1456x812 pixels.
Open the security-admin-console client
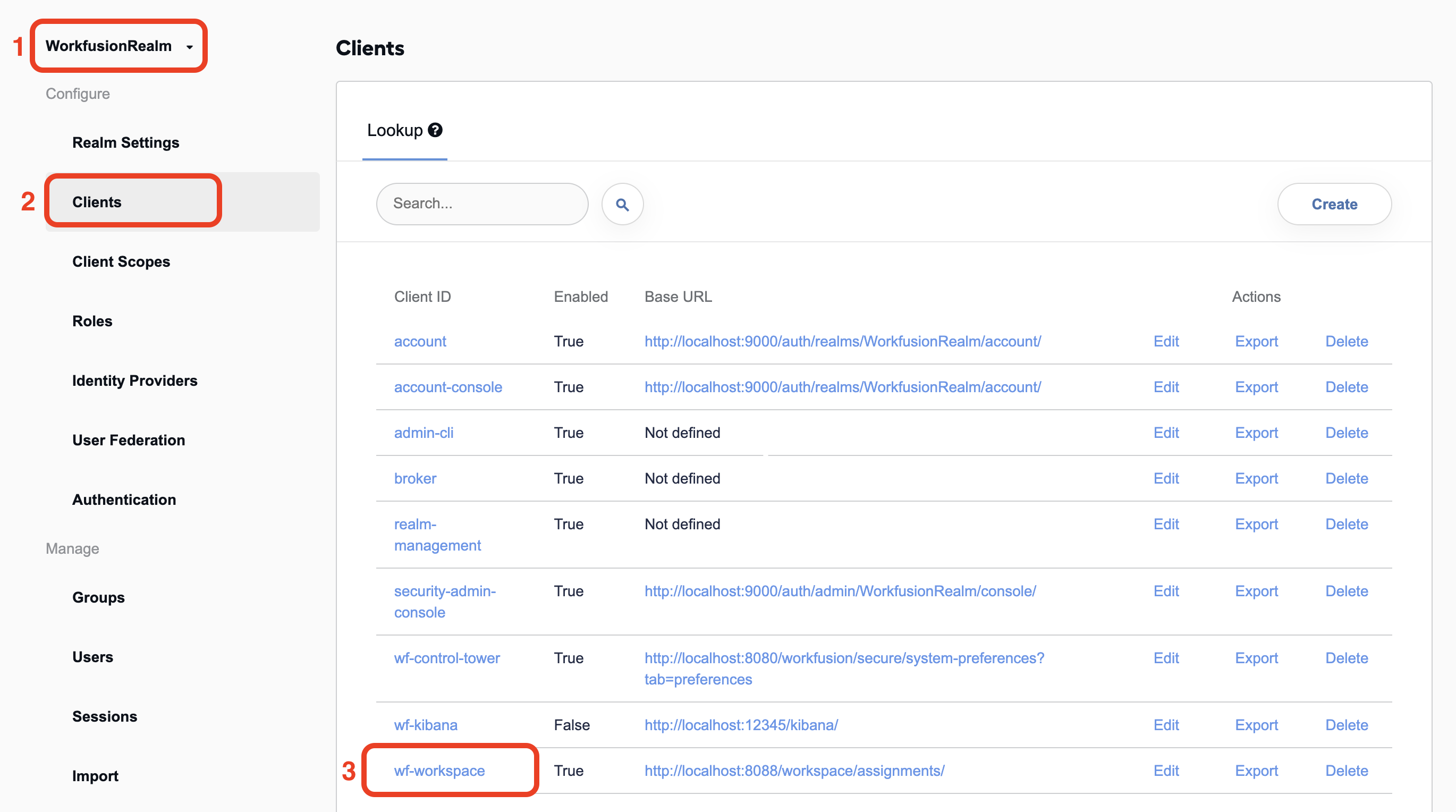445,602
